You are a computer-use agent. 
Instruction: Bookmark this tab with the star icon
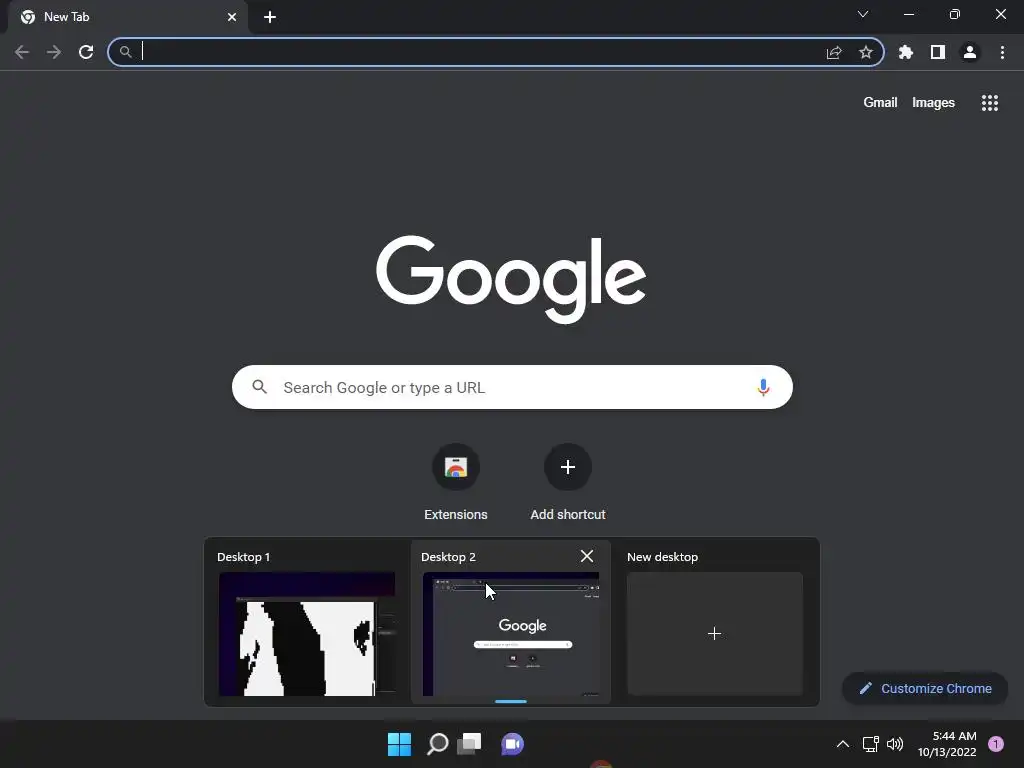pyautogui.click(x=866, y=52)
